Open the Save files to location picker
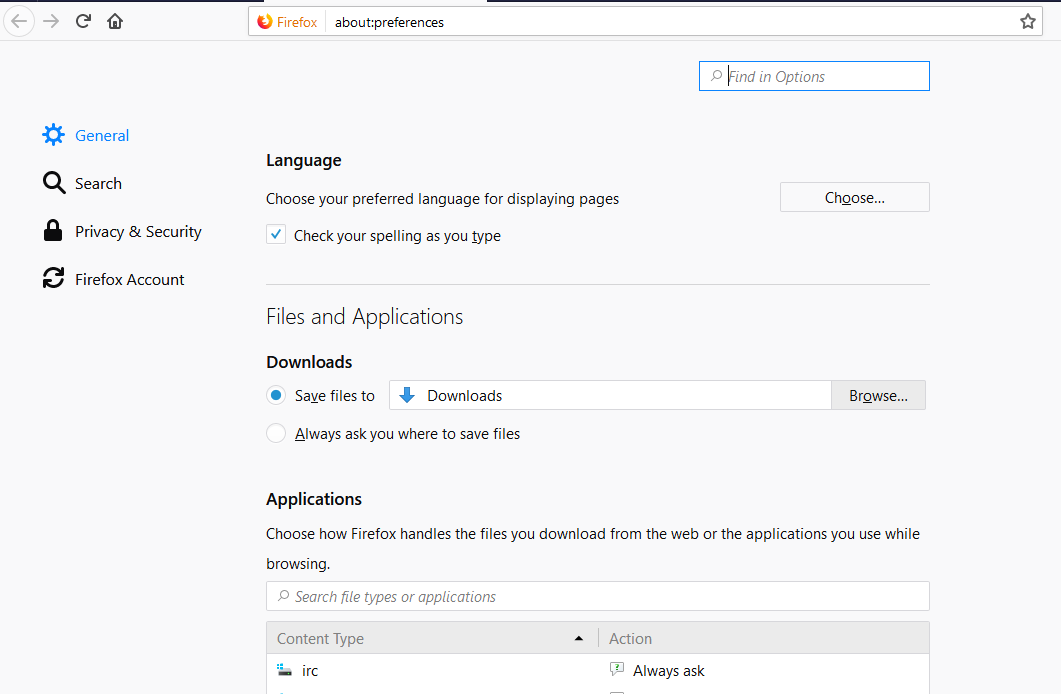 [x=610, y=395]
